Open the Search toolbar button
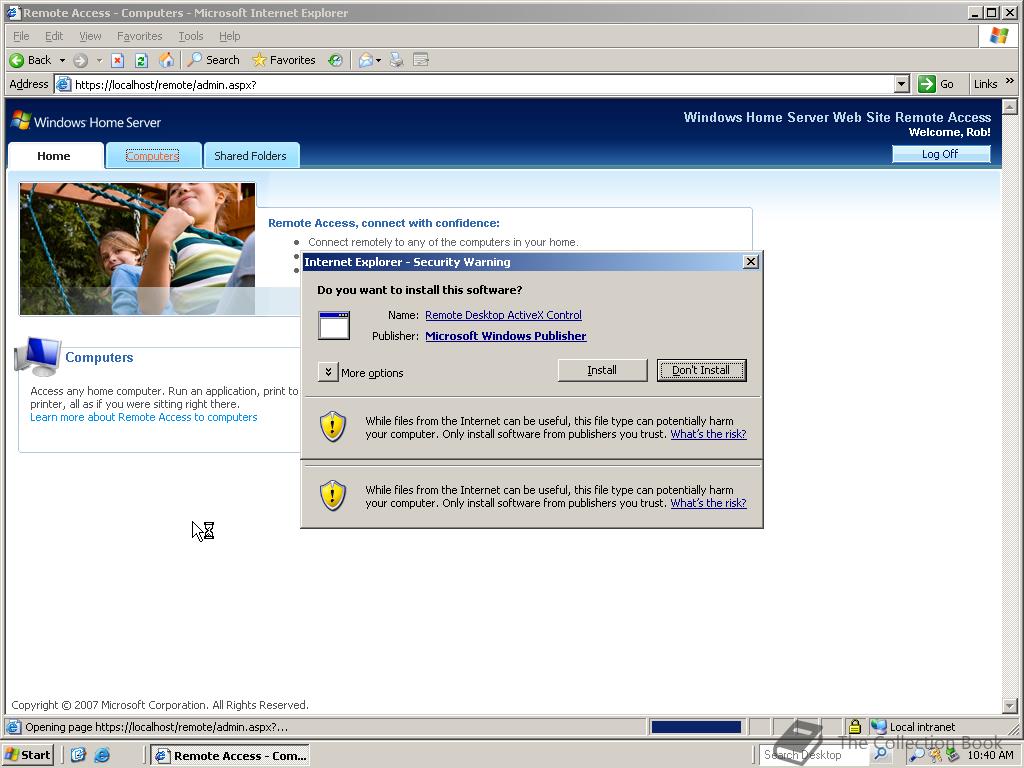Screen dimensions: 1024x768 pos(214,60)
